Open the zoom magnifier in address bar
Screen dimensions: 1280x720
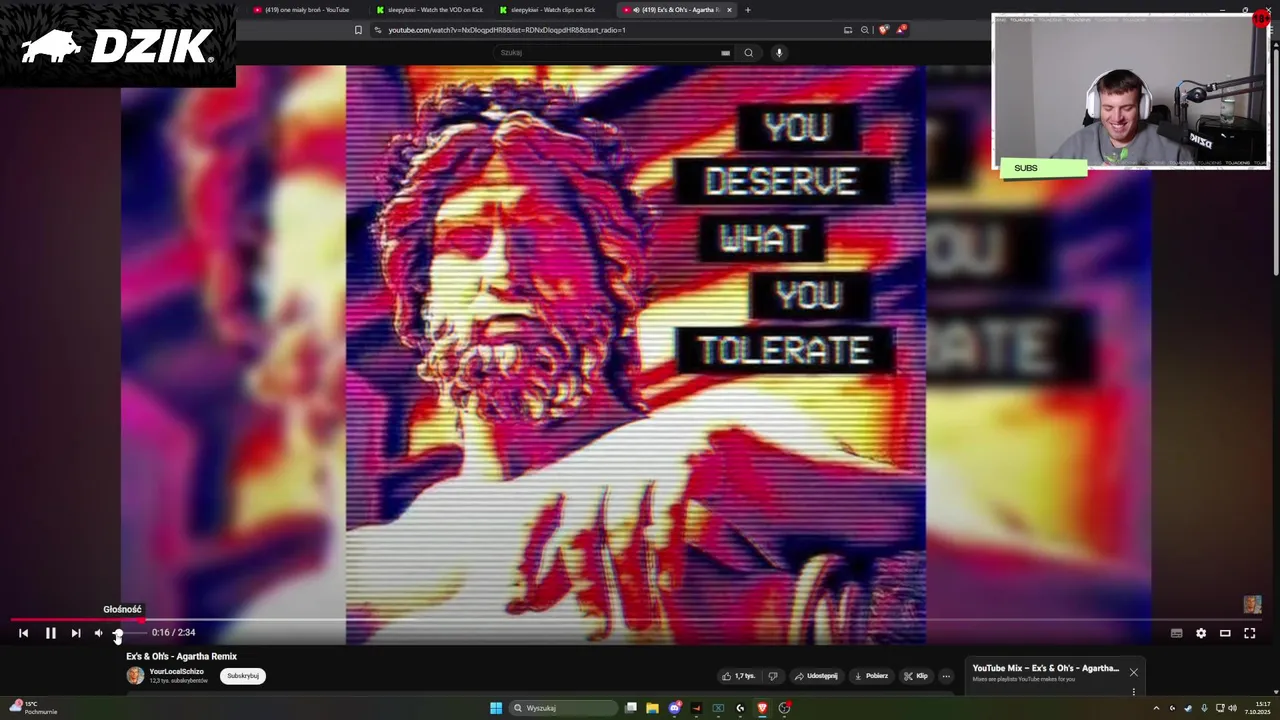(865, 30)
